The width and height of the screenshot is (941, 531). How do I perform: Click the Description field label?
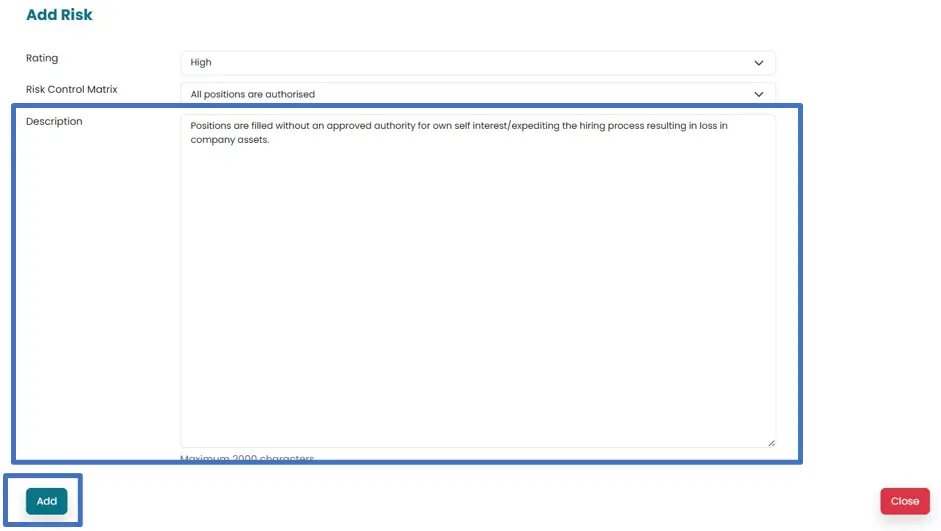coord(54,122)
